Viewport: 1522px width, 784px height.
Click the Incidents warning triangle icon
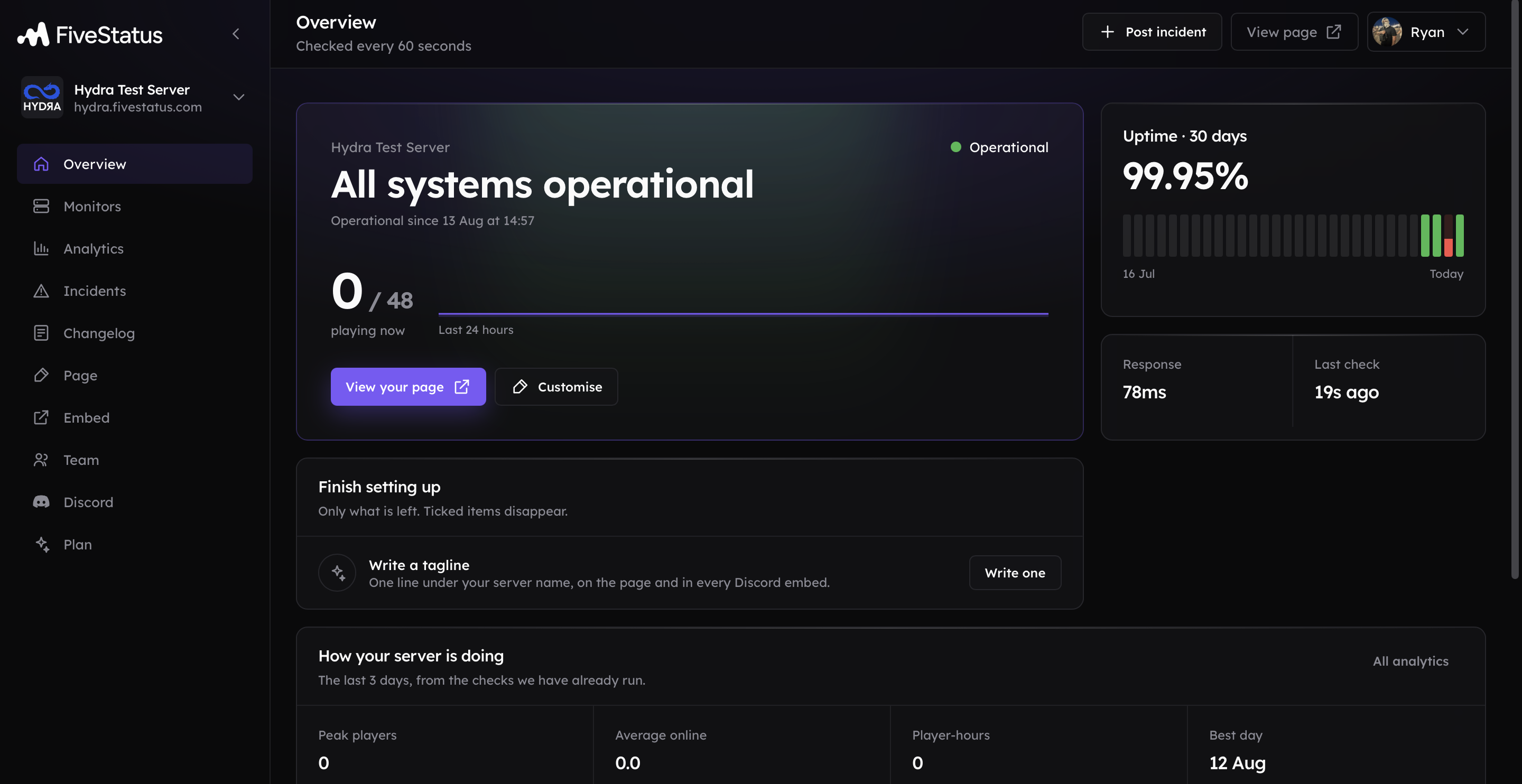coord(41,291)
